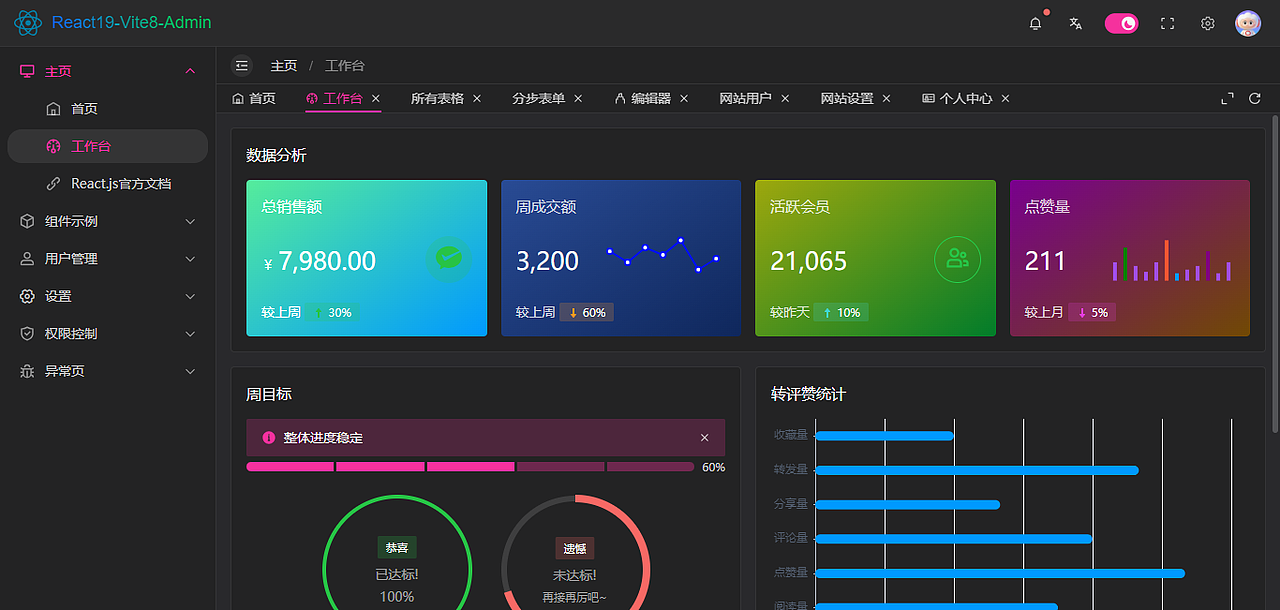
Task: Click the 5% decrease tag
Action: tap(1092, 313)
